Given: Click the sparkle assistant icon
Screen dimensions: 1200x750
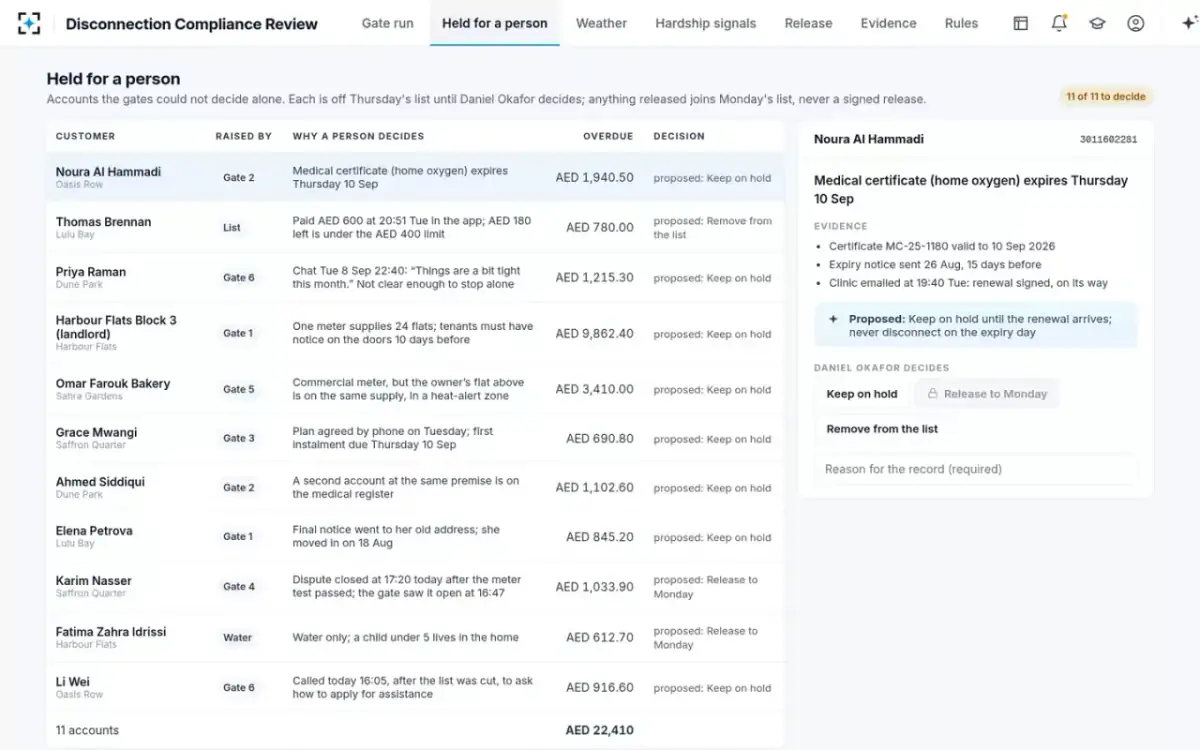Looking at the screenshot, I should click(1189, 23).
